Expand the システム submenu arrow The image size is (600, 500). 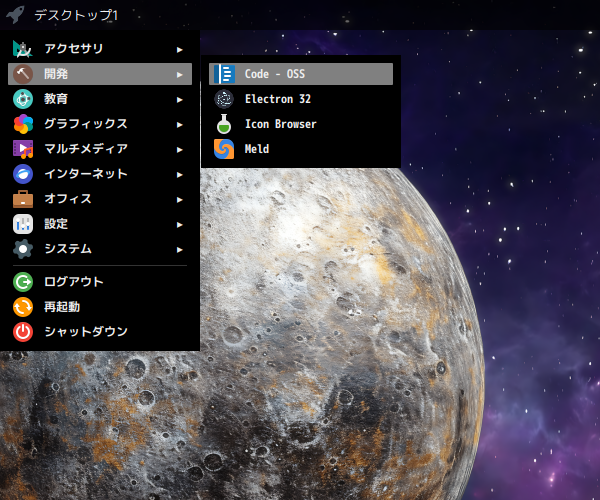click(179, 250)
